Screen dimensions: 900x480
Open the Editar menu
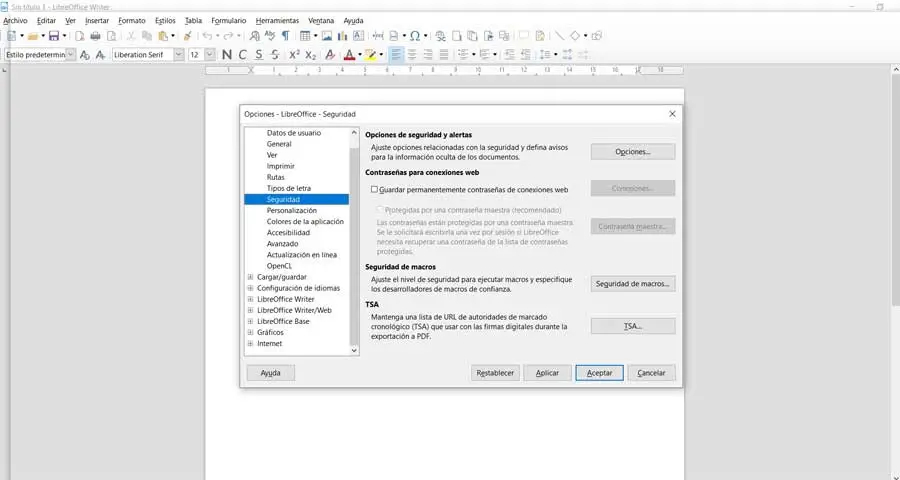(x=46, y=21)
